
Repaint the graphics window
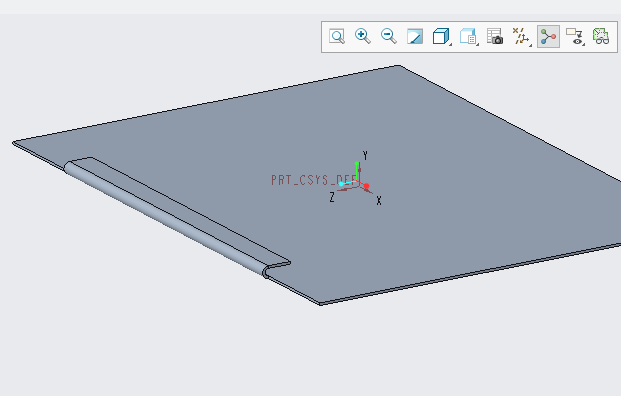415,36
